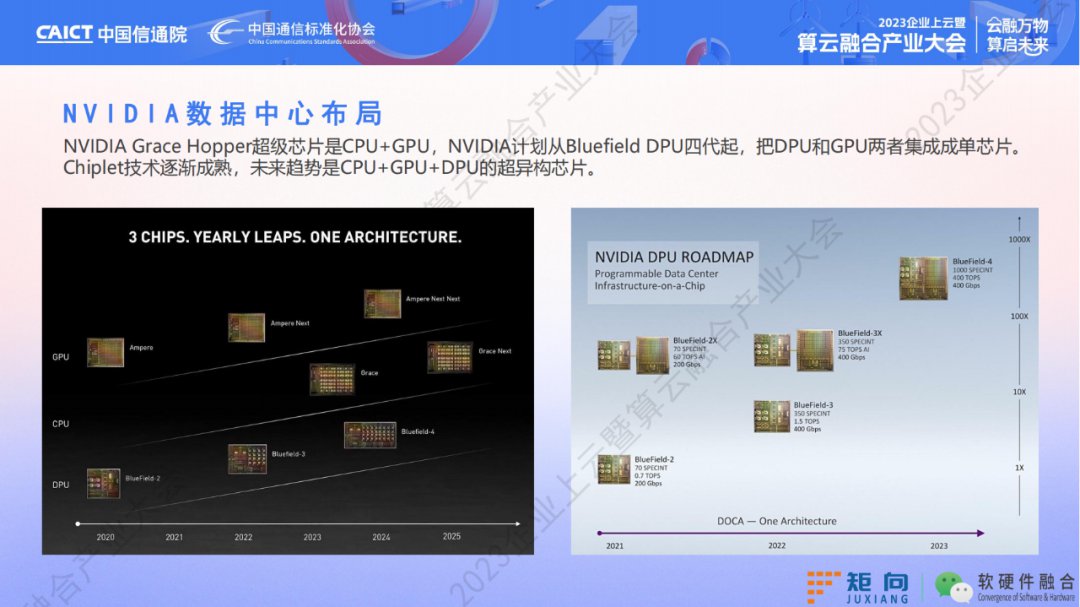Select BlueField-2 chip in DPU roadmap
This screenshot has height=607, width=1080.
pyautogui.click(x=614, y=470)
